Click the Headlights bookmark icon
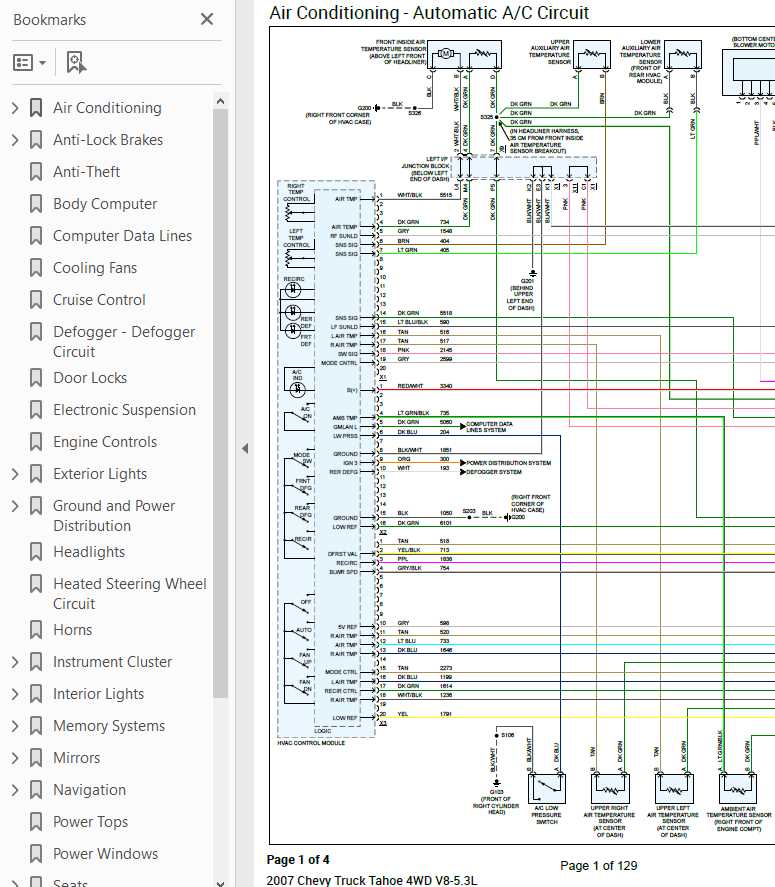This screenshot has height=887, width=775. tap(36, 552)
